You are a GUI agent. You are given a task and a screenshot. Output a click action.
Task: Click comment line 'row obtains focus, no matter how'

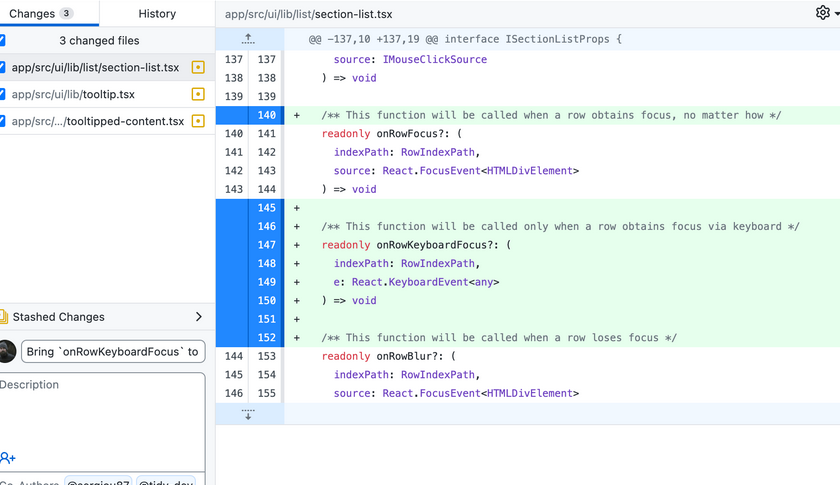pyautogui.click(x=551, y=115)
